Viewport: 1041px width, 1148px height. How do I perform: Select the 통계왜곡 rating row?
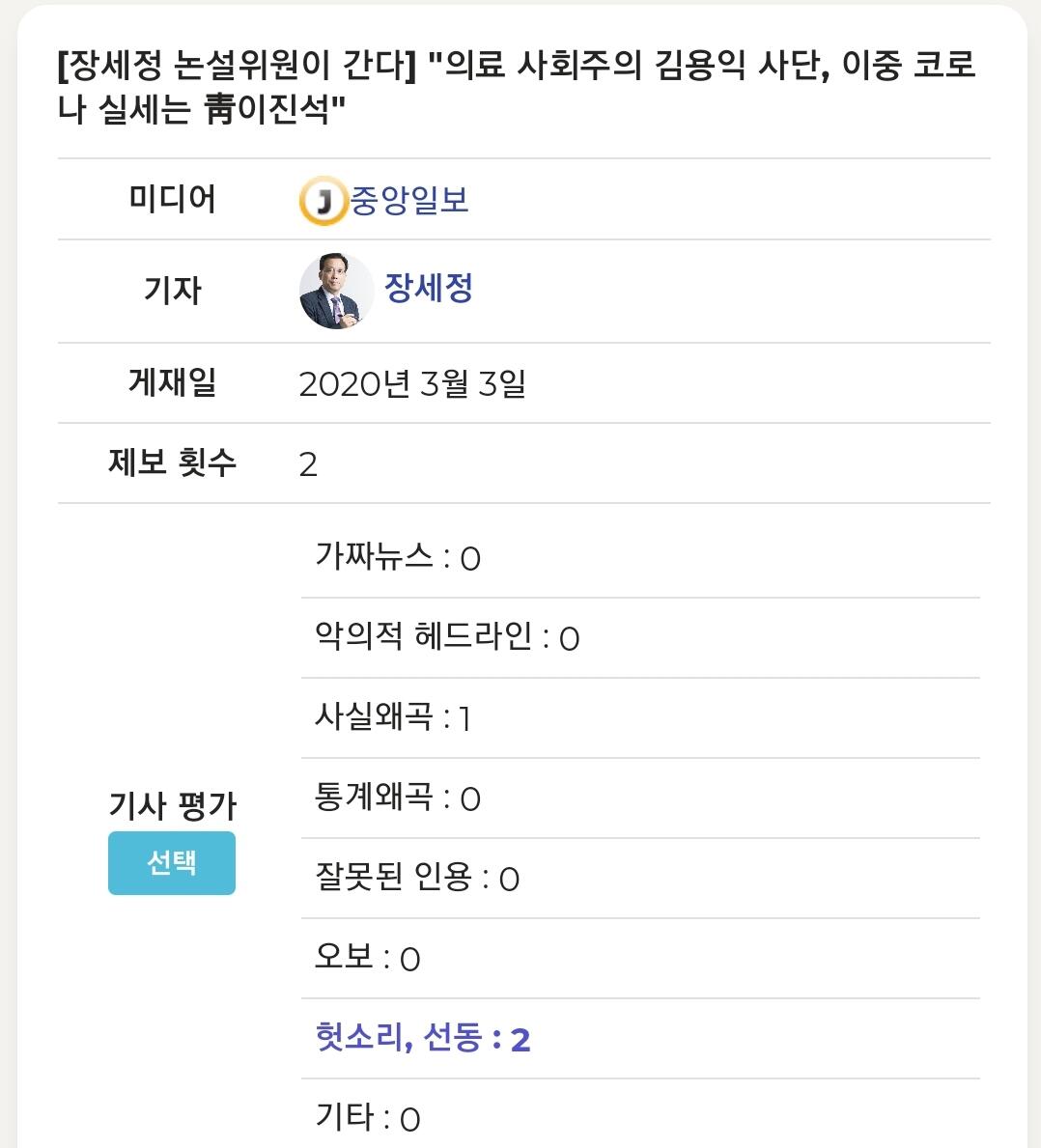click(x=640, y=798)
